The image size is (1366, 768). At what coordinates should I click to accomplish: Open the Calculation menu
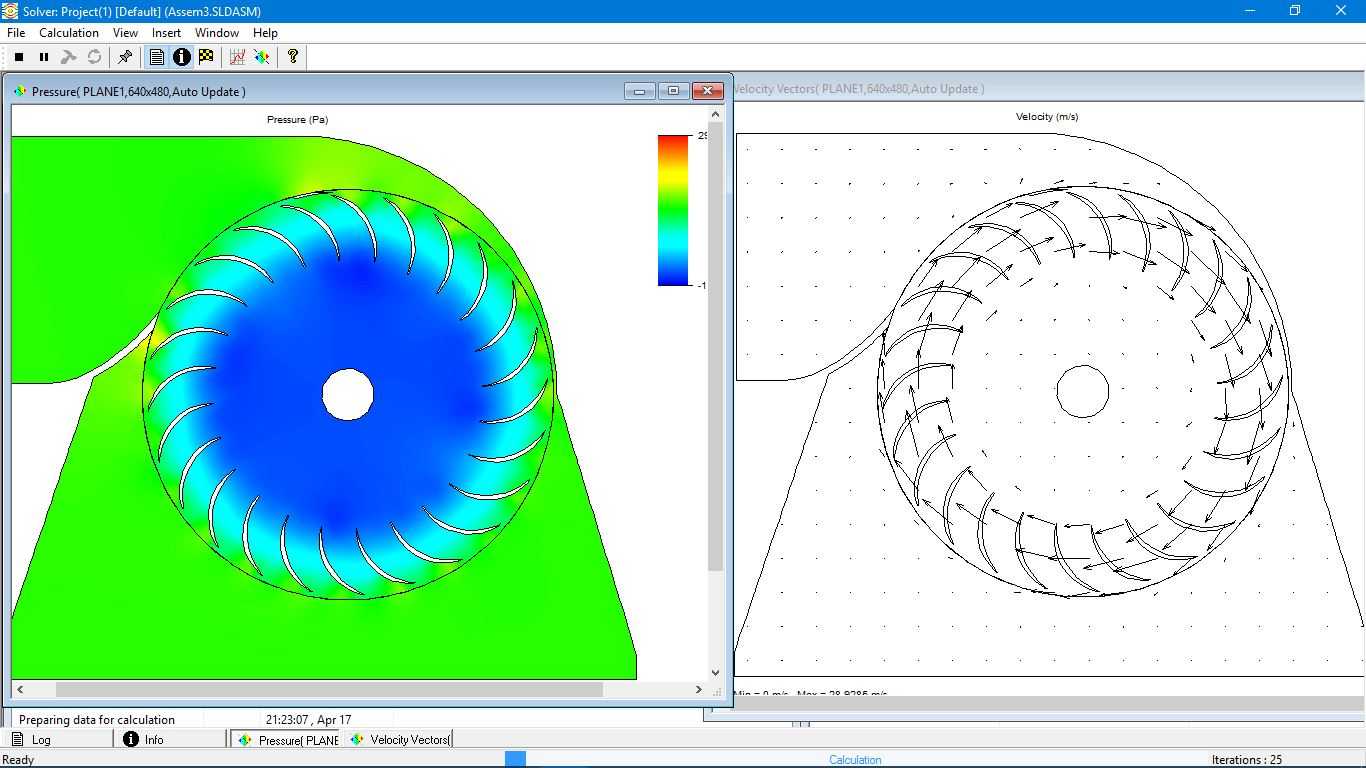69,33
